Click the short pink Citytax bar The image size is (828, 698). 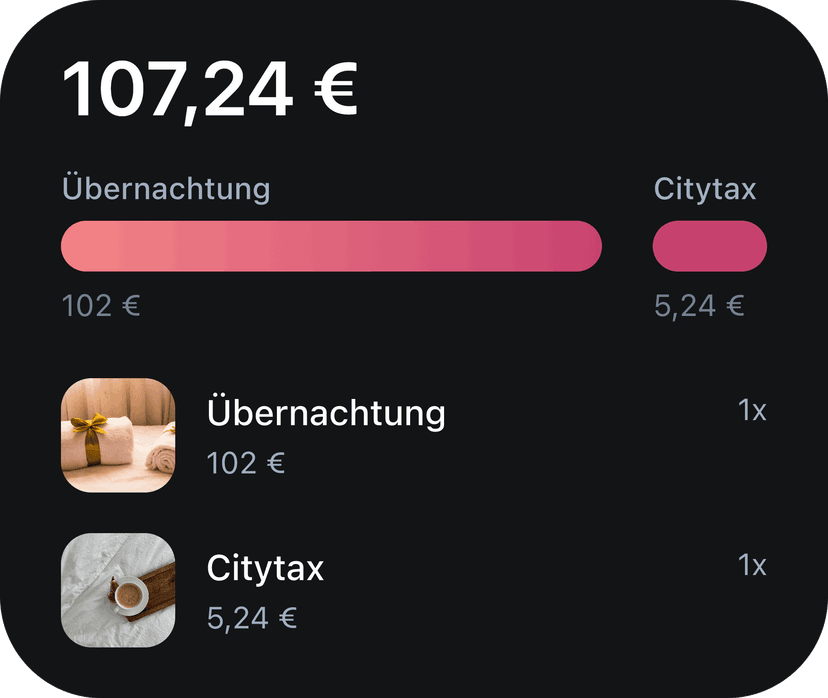pos(709,246)
